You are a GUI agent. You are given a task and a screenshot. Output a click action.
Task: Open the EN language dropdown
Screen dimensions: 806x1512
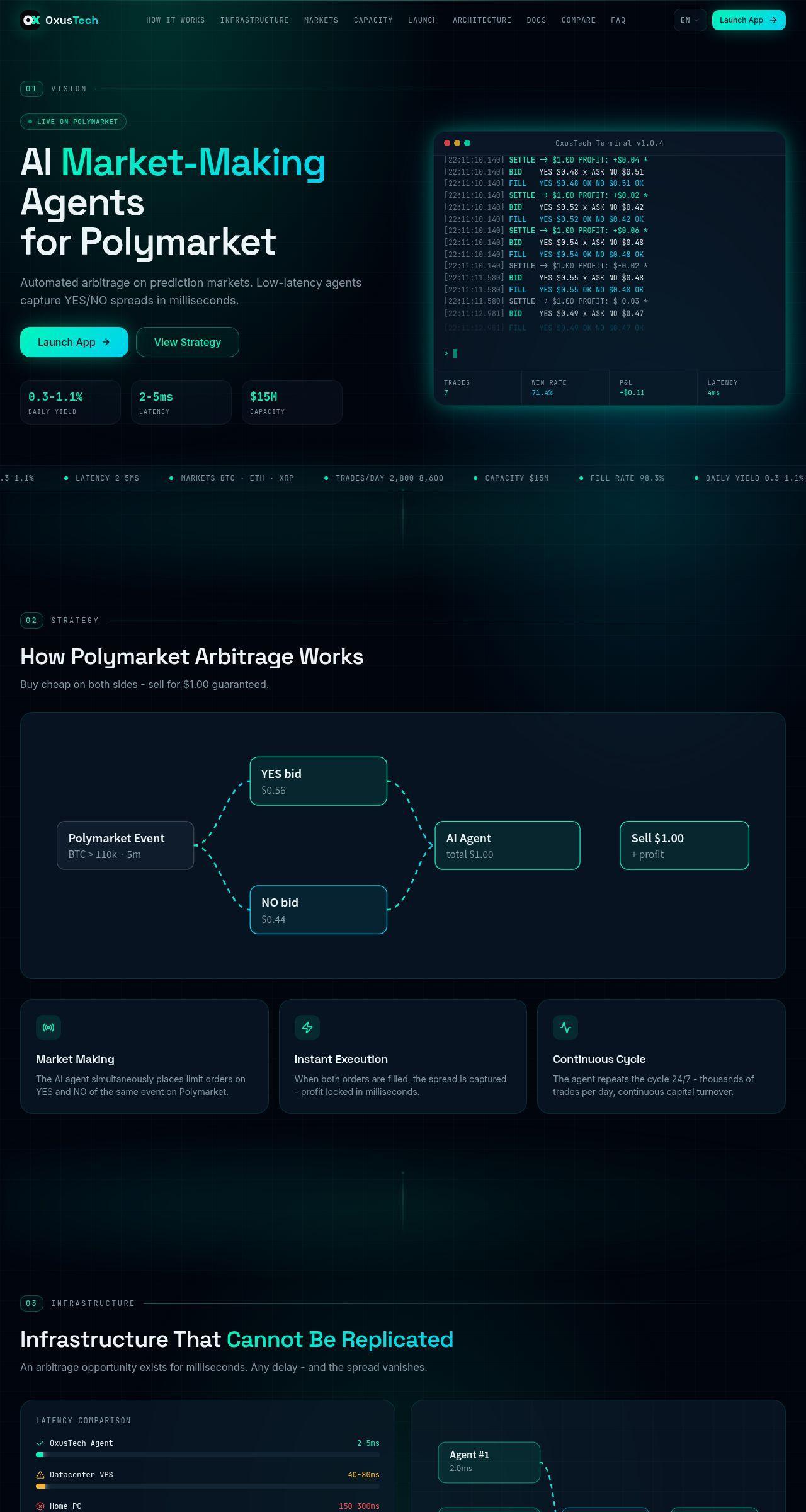click(690, 20)
